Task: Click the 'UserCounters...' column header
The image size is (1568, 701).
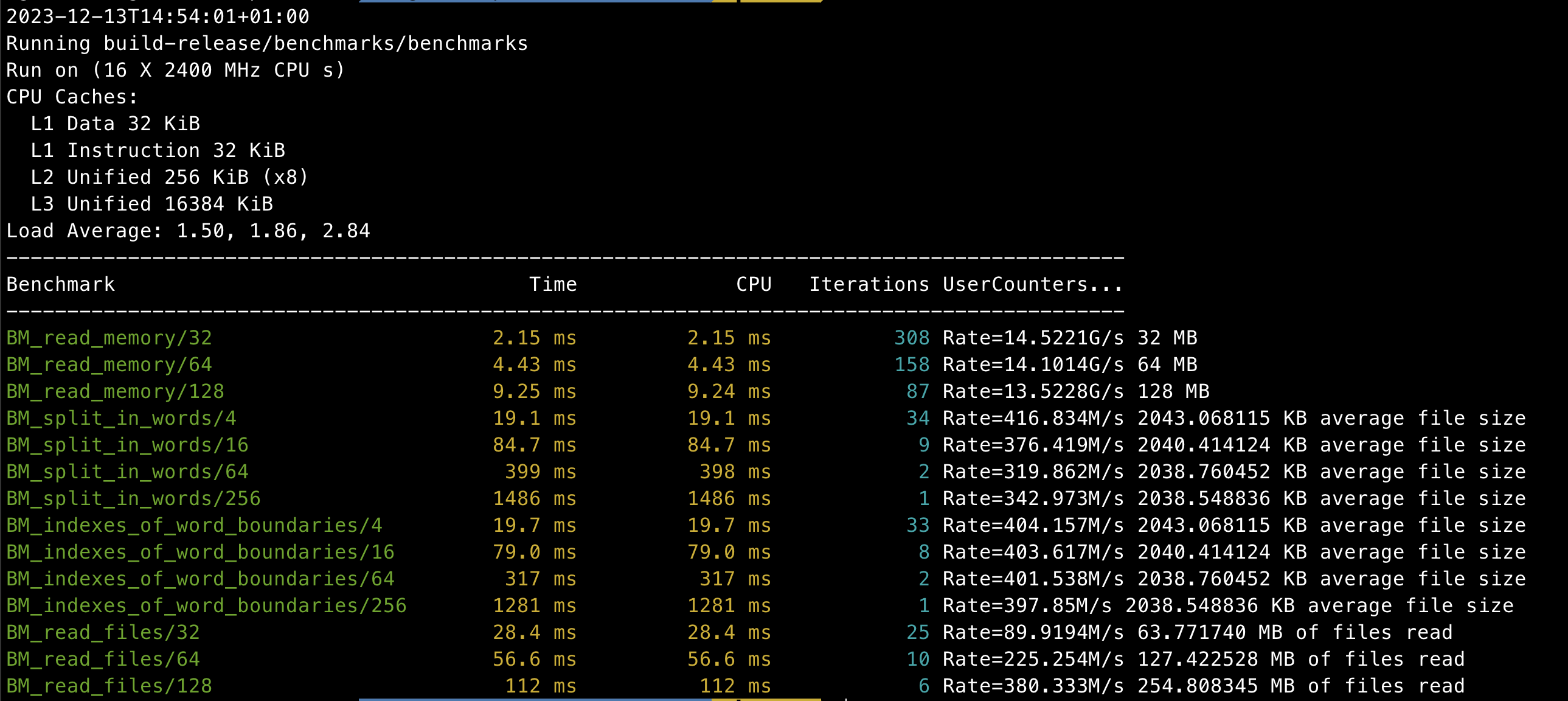Action: point(1033,284)
